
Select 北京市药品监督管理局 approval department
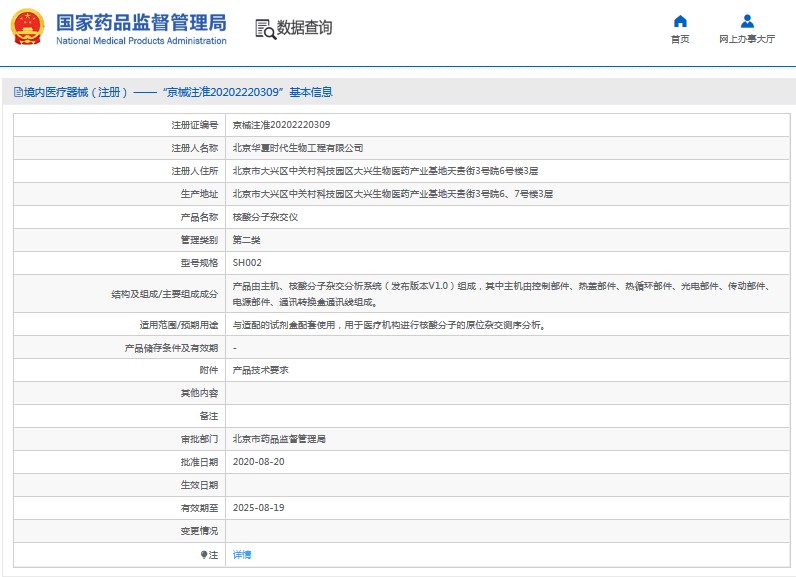279,439
